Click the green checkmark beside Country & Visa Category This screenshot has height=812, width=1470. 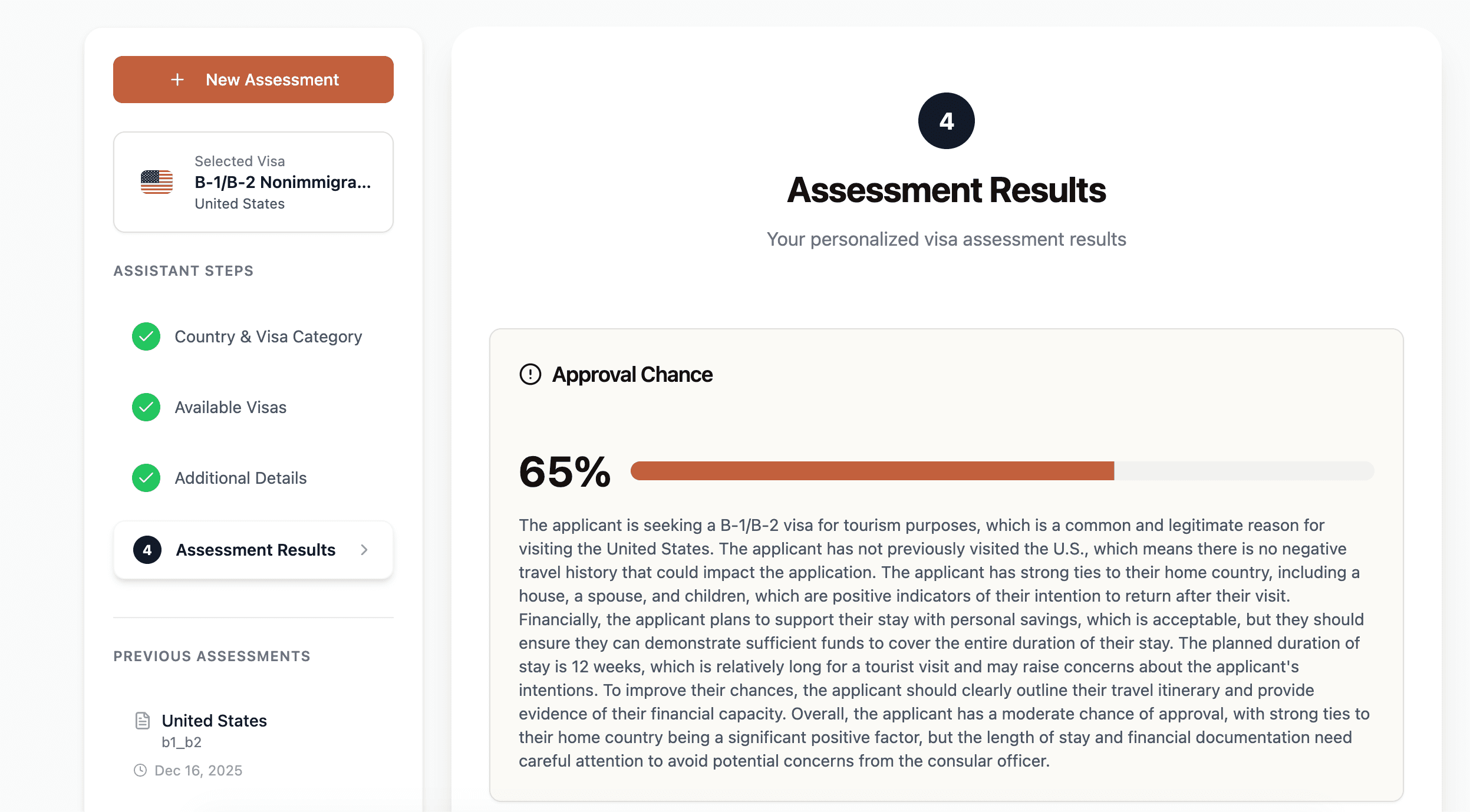146,336
